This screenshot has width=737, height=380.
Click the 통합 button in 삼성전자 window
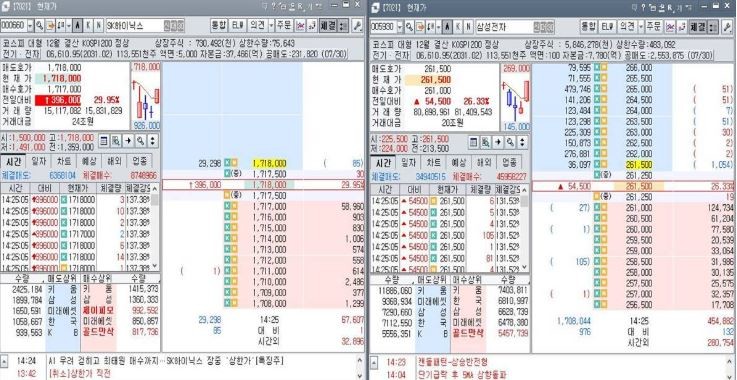589,26
